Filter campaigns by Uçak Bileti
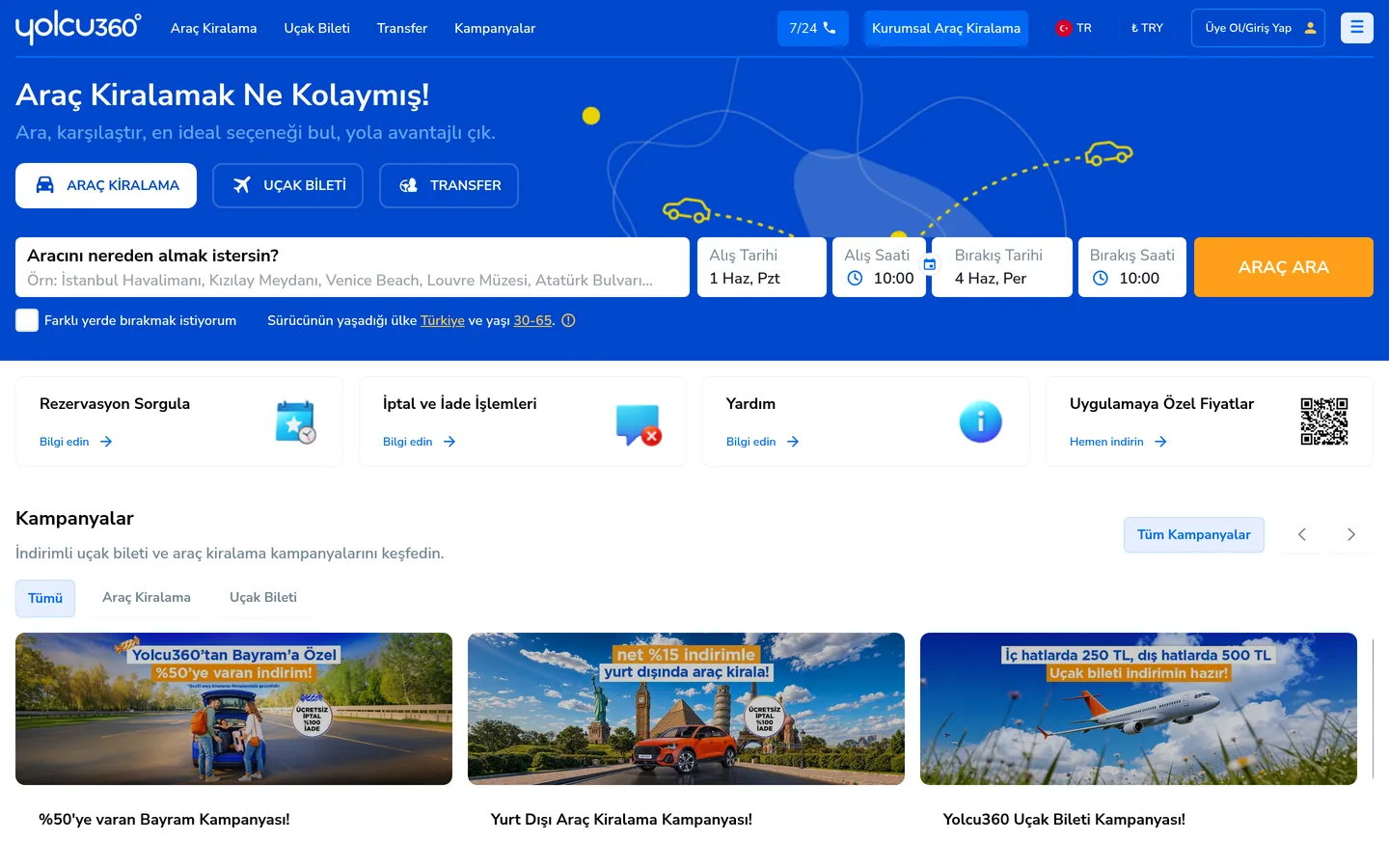 coord(263,598)
